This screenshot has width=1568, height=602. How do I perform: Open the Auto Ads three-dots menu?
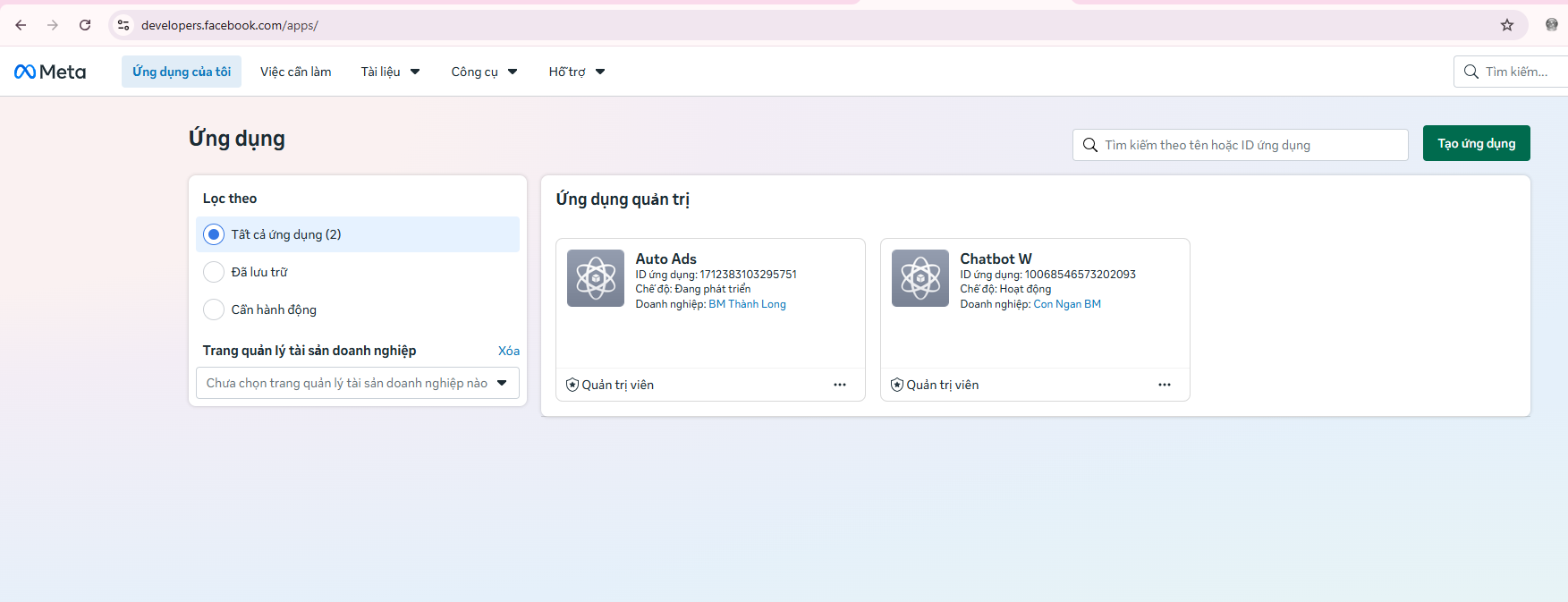point(840,385)
